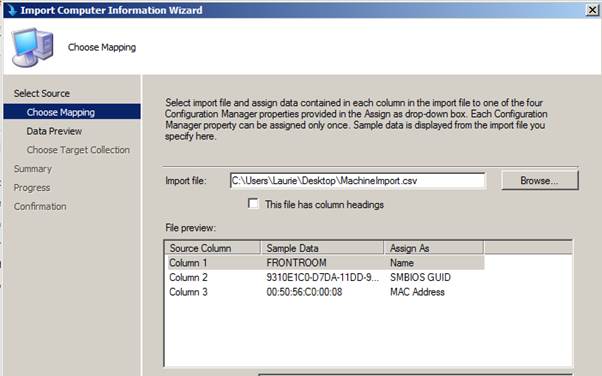Click the 'Import file:' label
The width and height of the screenshot is (602, 376).
tap(186, 181)
